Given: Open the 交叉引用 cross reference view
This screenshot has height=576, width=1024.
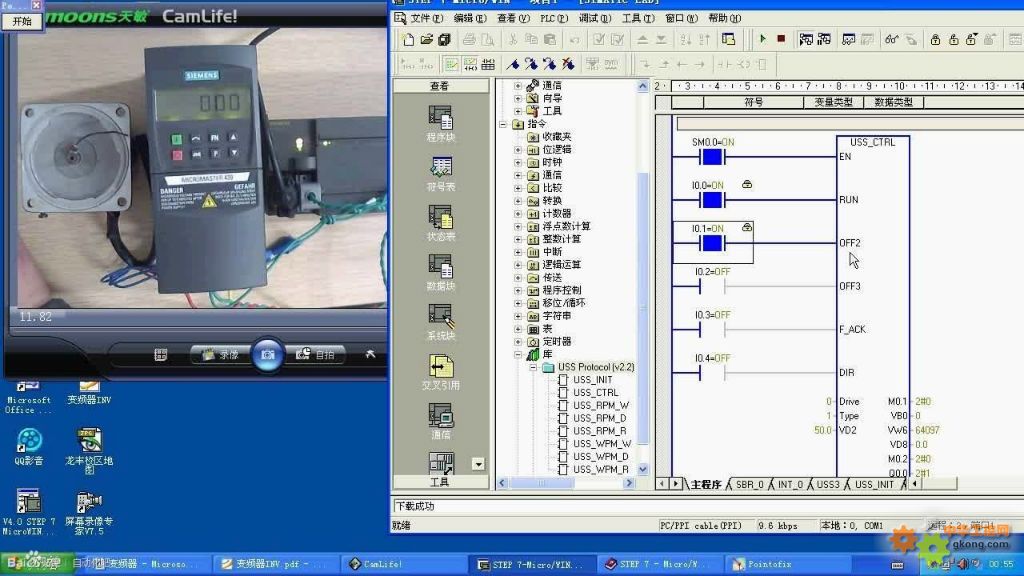Looking at the screenshot, I should (x=441, y=372).
